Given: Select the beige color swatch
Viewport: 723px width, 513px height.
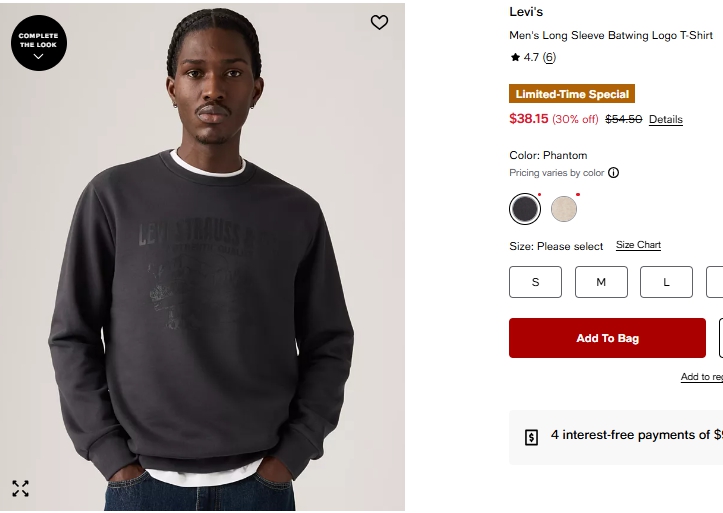Looking at the screenshot, I should coord(564,208).
